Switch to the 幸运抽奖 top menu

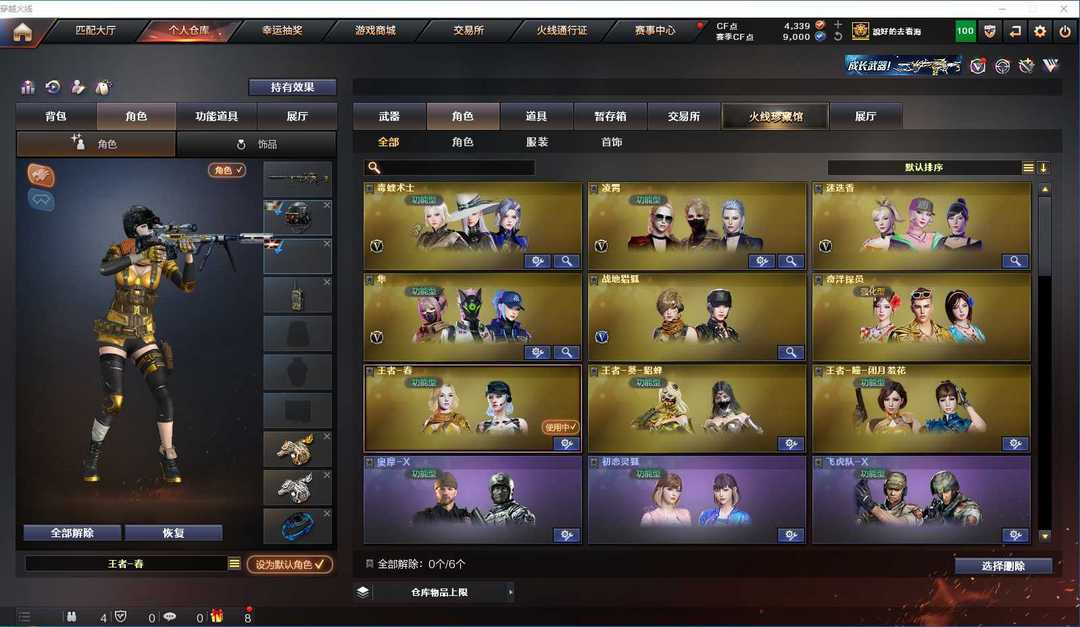pos(282,30)
